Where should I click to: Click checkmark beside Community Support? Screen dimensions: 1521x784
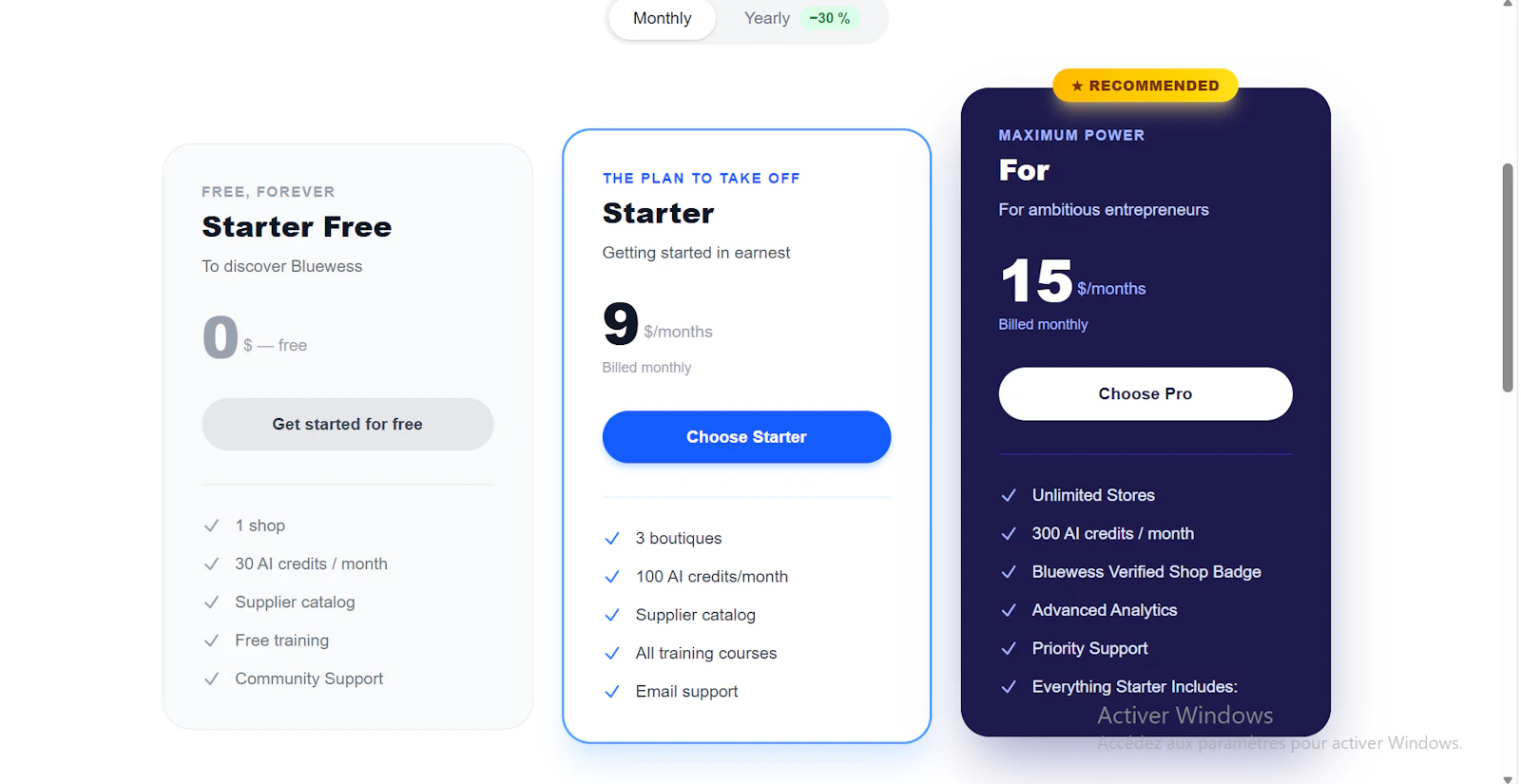point(212,679)
